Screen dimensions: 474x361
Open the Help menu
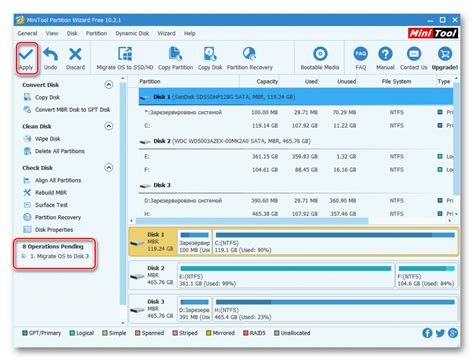(189, 33)
